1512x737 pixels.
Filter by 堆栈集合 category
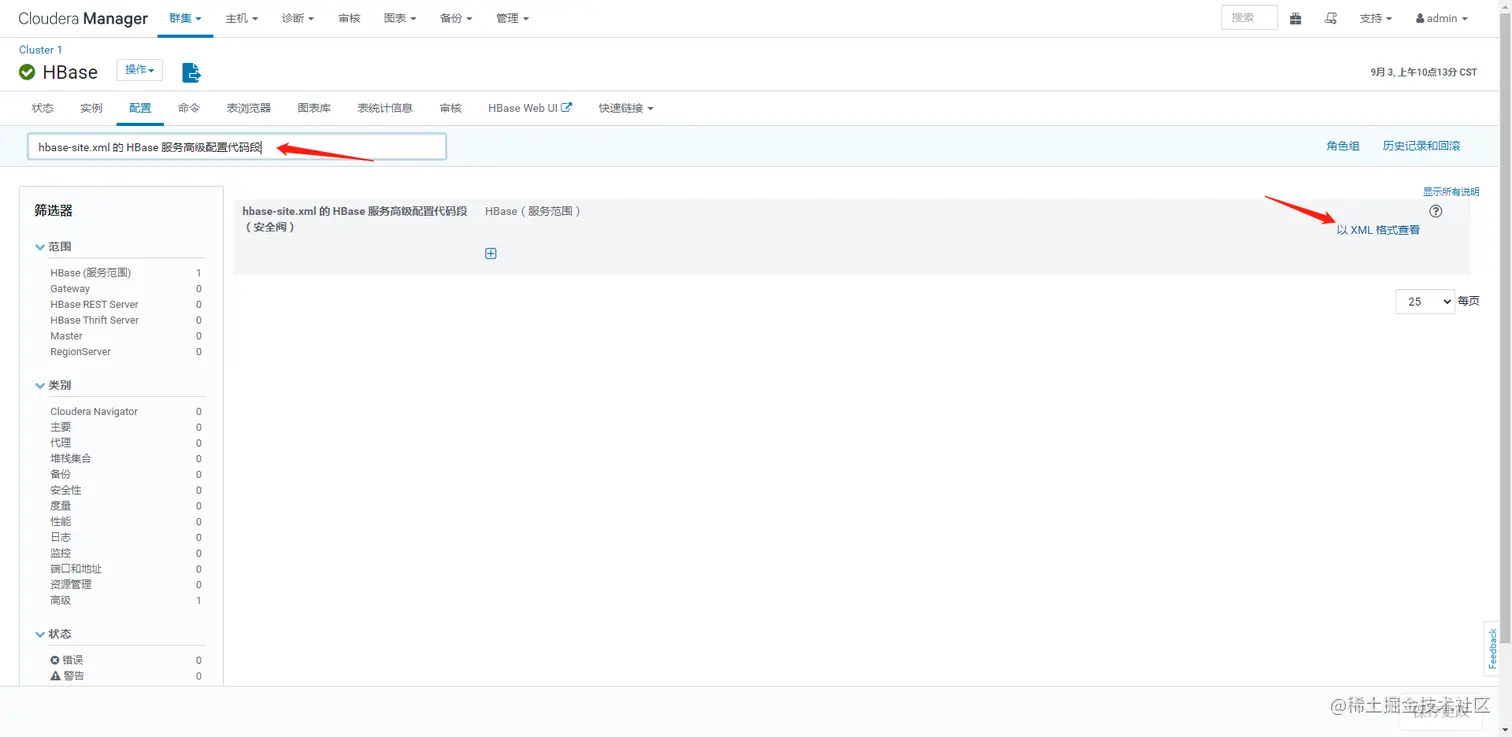click(x=71, y=459)
